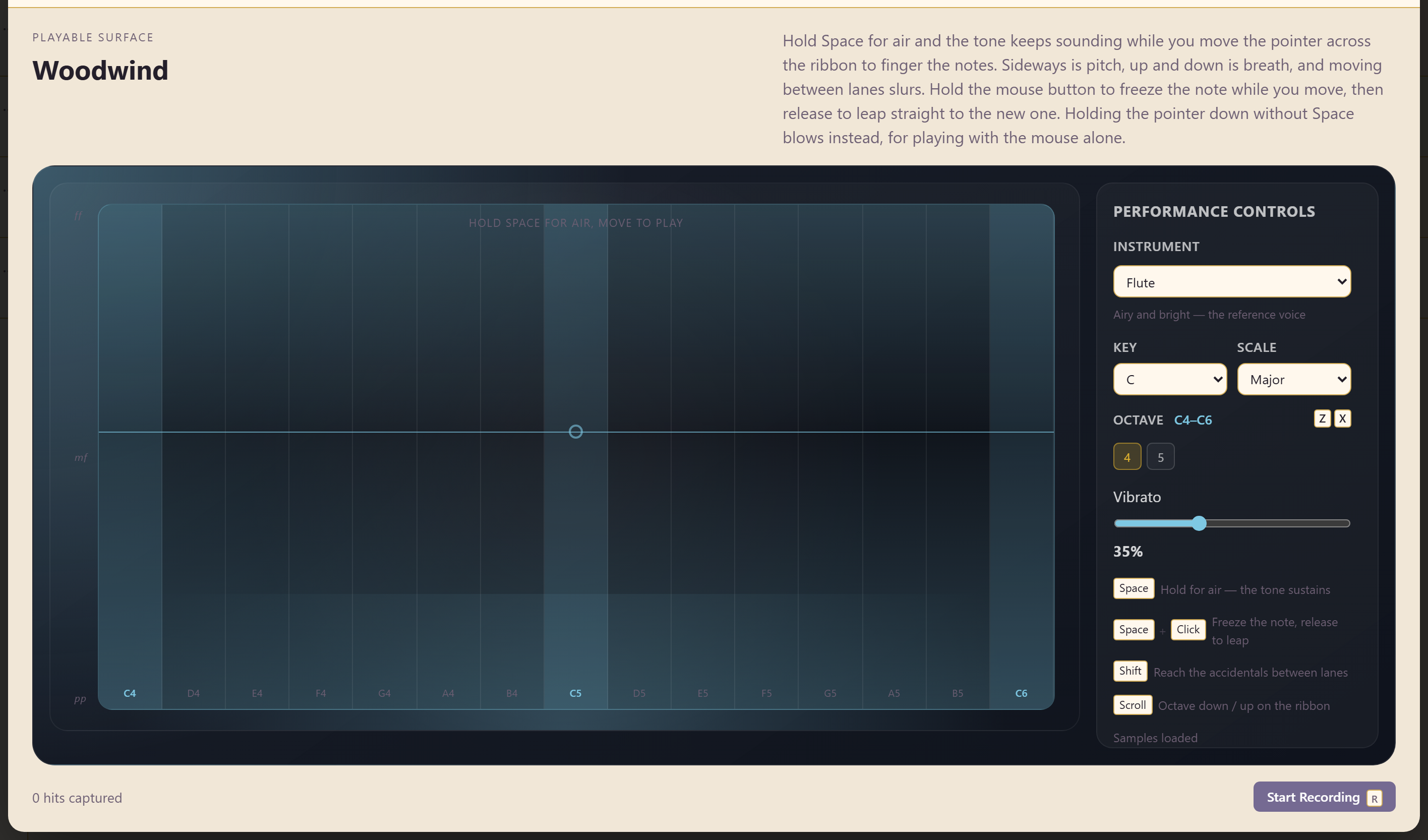Play the F5 lane on ribbon

click(x=766, y=456)
